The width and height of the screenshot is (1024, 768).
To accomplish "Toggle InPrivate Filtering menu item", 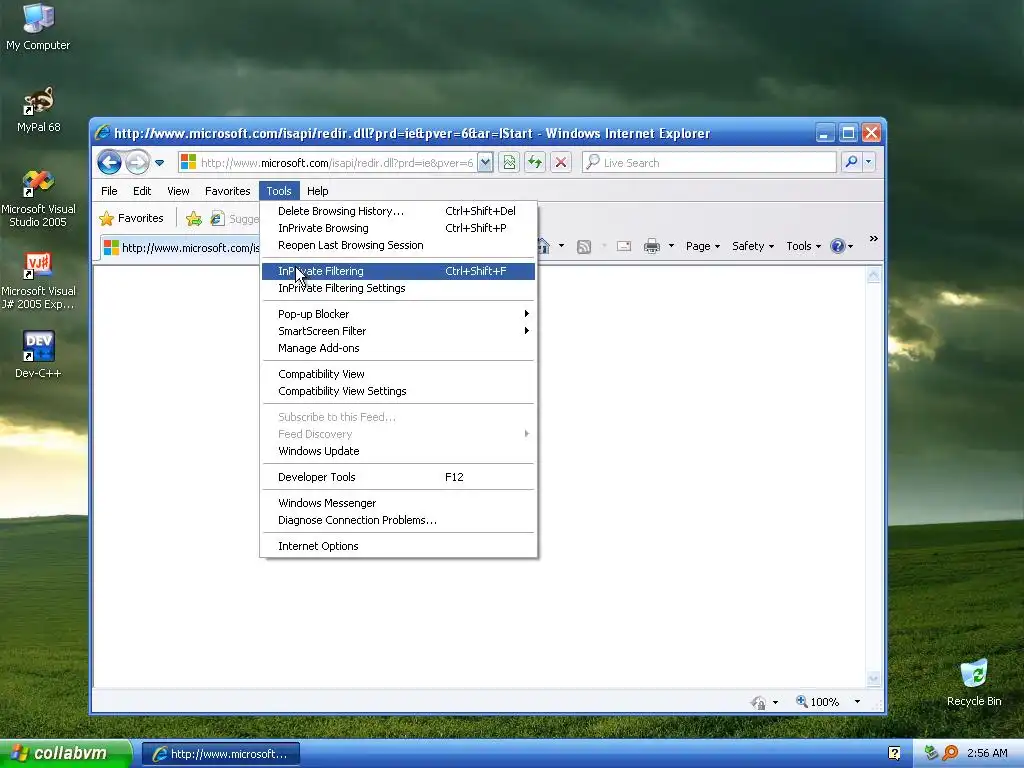I will 398,271.
